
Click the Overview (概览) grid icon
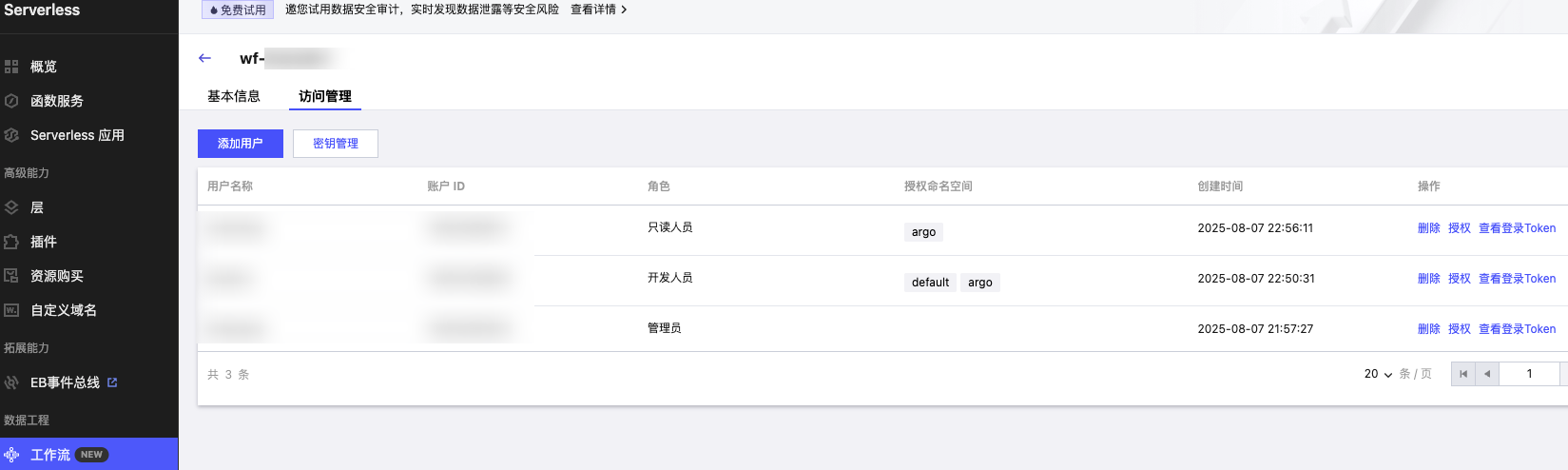tap(11, 67)
